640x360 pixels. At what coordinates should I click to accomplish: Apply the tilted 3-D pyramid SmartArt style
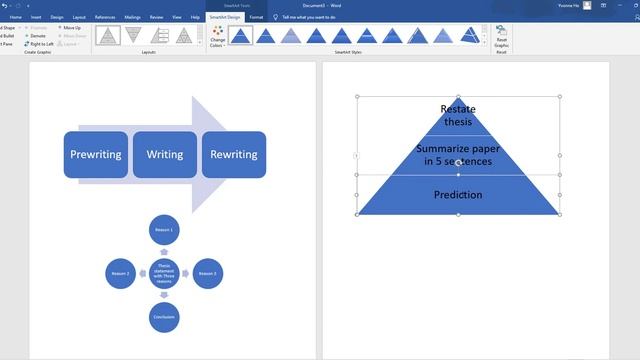click(x=470, y=36)
